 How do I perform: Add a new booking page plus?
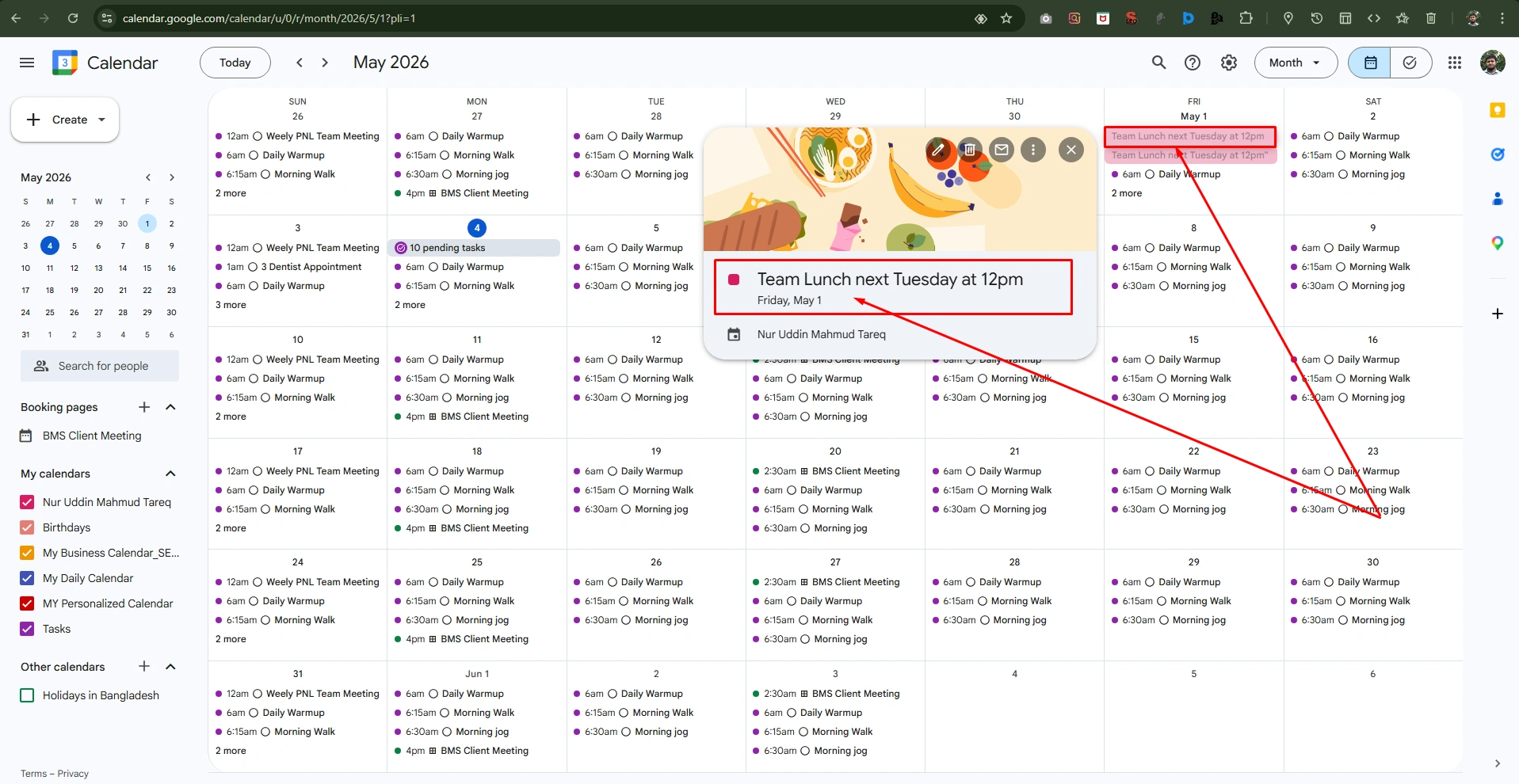[x=144, y=407]
